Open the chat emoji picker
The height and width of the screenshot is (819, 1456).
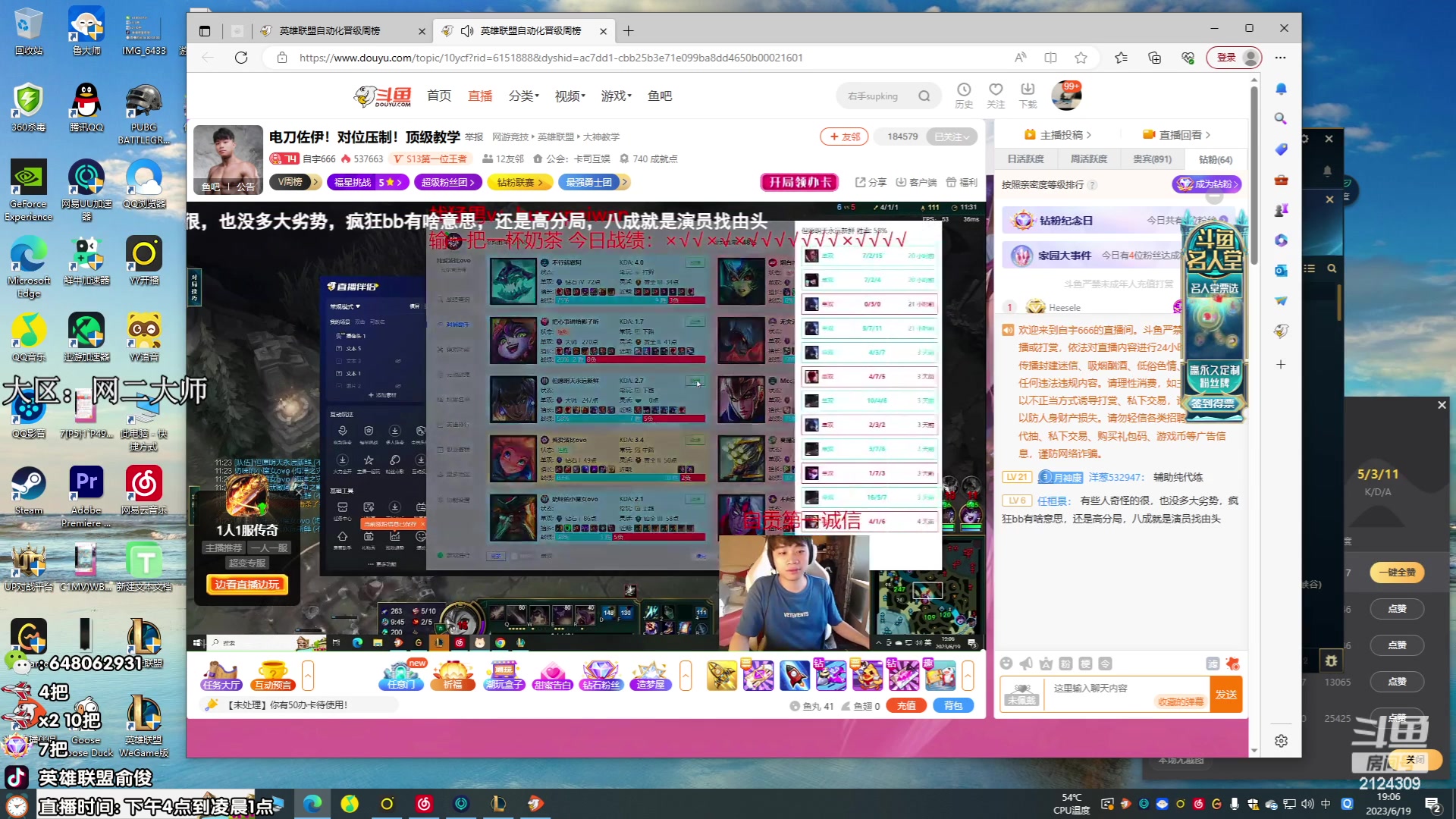(1006, 664)
